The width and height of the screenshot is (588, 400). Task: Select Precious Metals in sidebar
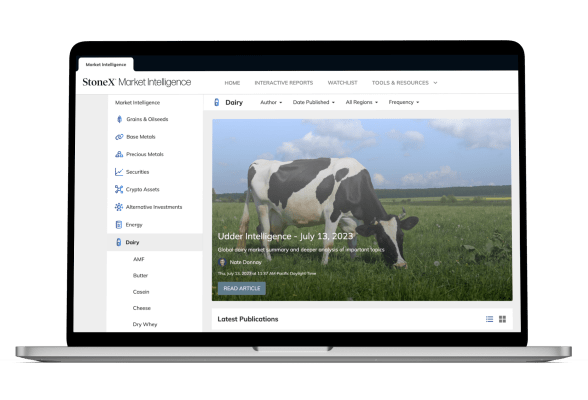point(145,154)
